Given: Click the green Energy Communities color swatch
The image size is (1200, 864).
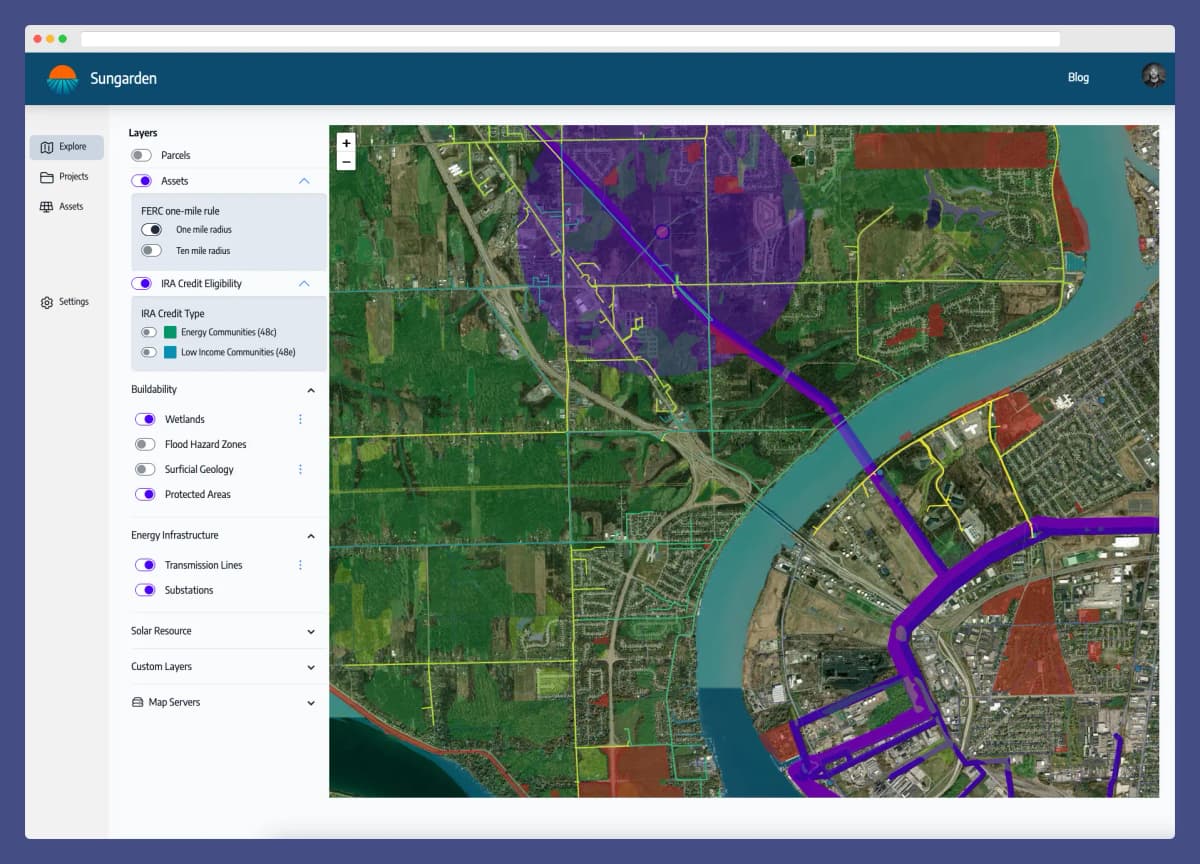Looking at the screenshot, I should click(x=171, y=332).
